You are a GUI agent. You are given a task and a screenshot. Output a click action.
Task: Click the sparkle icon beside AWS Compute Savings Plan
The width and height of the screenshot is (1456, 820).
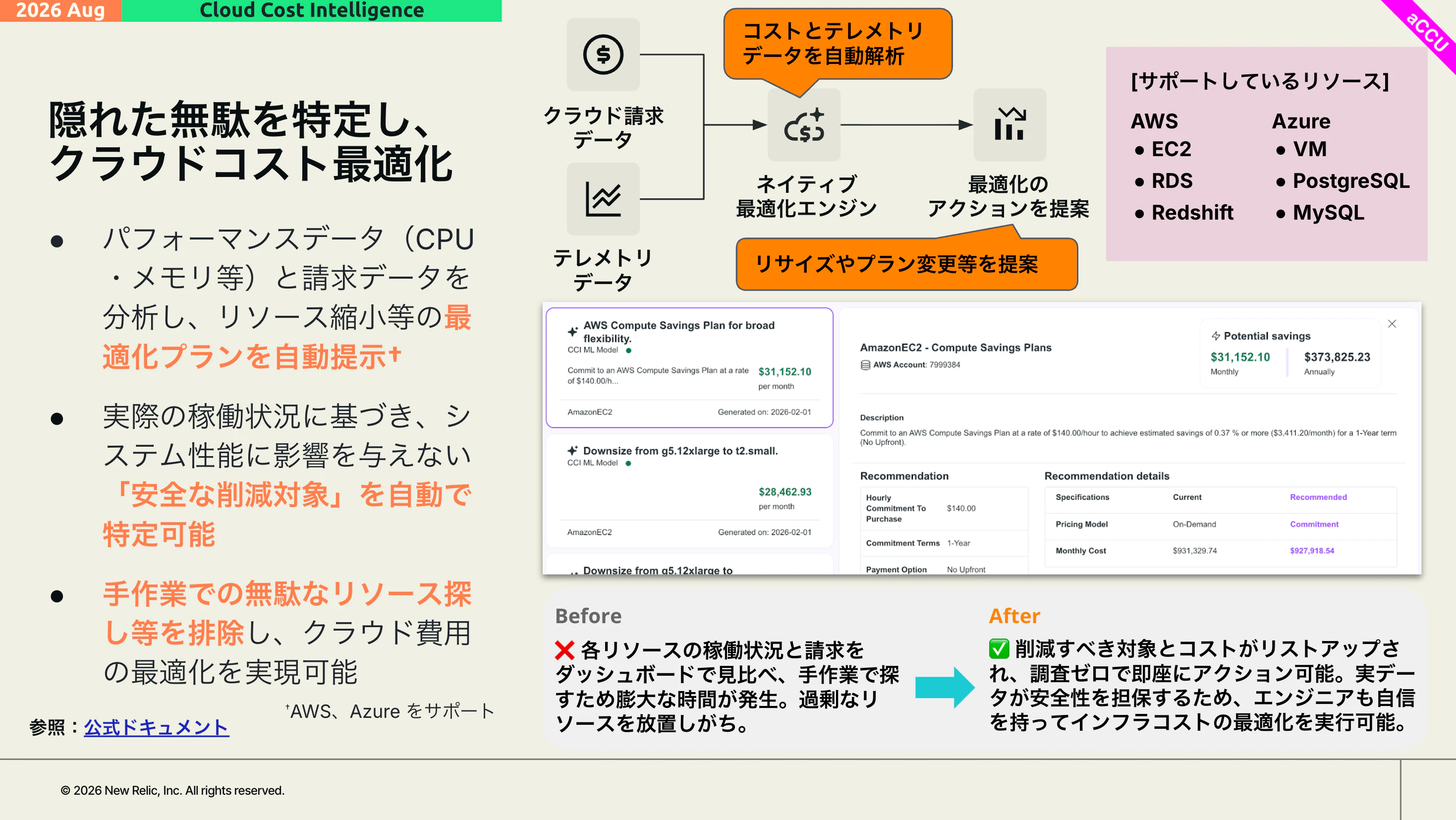pyautogui.click(x=572, y=331)
